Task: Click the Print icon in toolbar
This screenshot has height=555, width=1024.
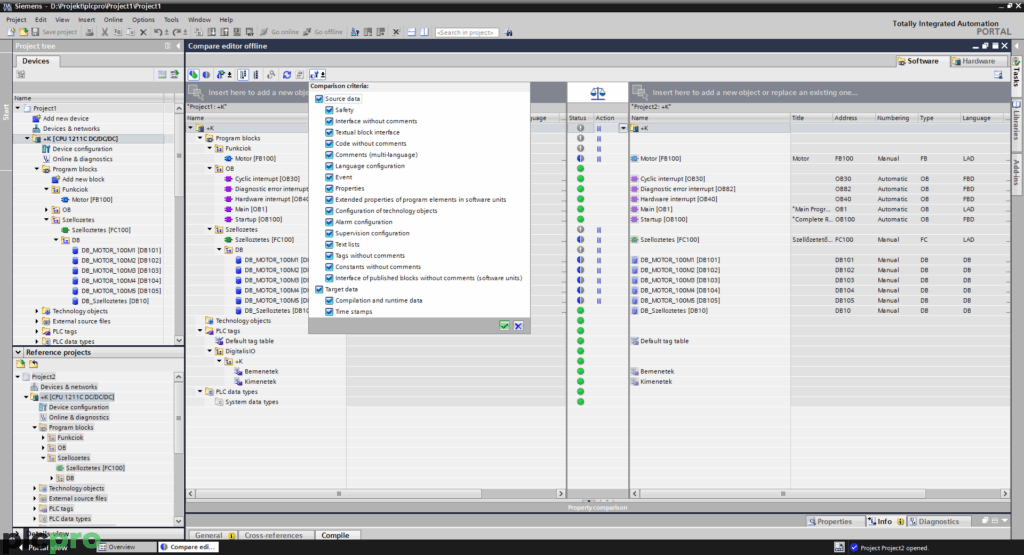Action: [89, 32]
